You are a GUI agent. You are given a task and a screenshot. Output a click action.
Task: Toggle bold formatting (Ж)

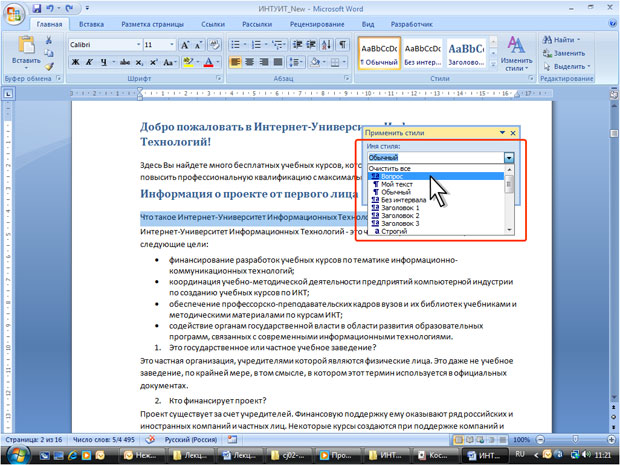75,62
